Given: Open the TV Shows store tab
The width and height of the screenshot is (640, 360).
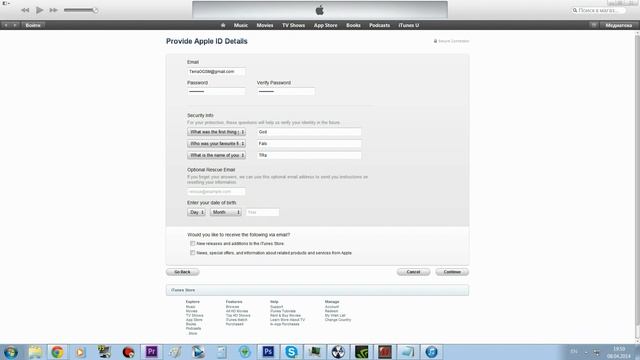Looking at the screenshot, I should pos(293,25).
